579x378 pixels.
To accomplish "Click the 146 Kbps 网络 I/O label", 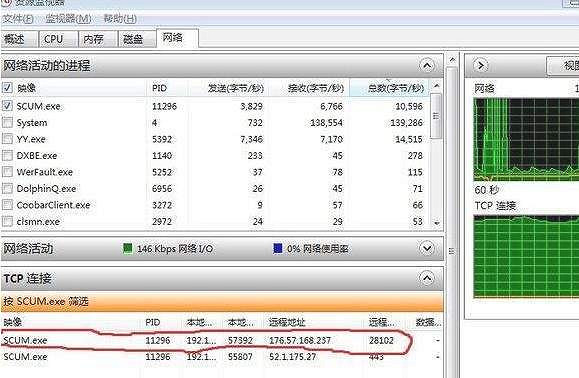I will tap(175, 249).
